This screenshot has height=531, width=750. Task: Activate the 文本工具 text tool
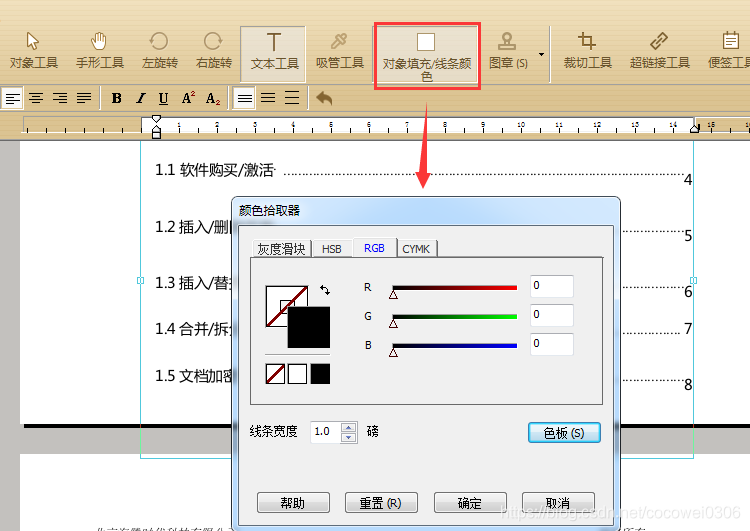pyautogui.click(x=273, y=54)
